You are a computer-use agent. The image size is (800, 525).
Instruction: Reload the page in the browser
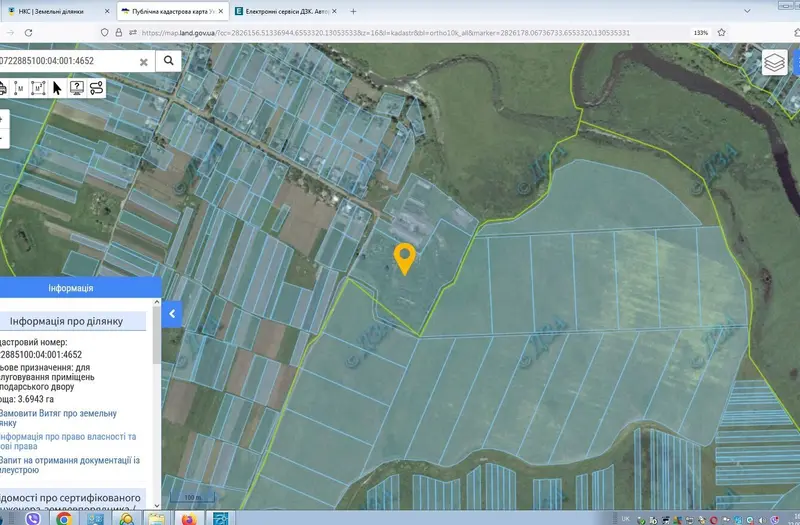29,33
